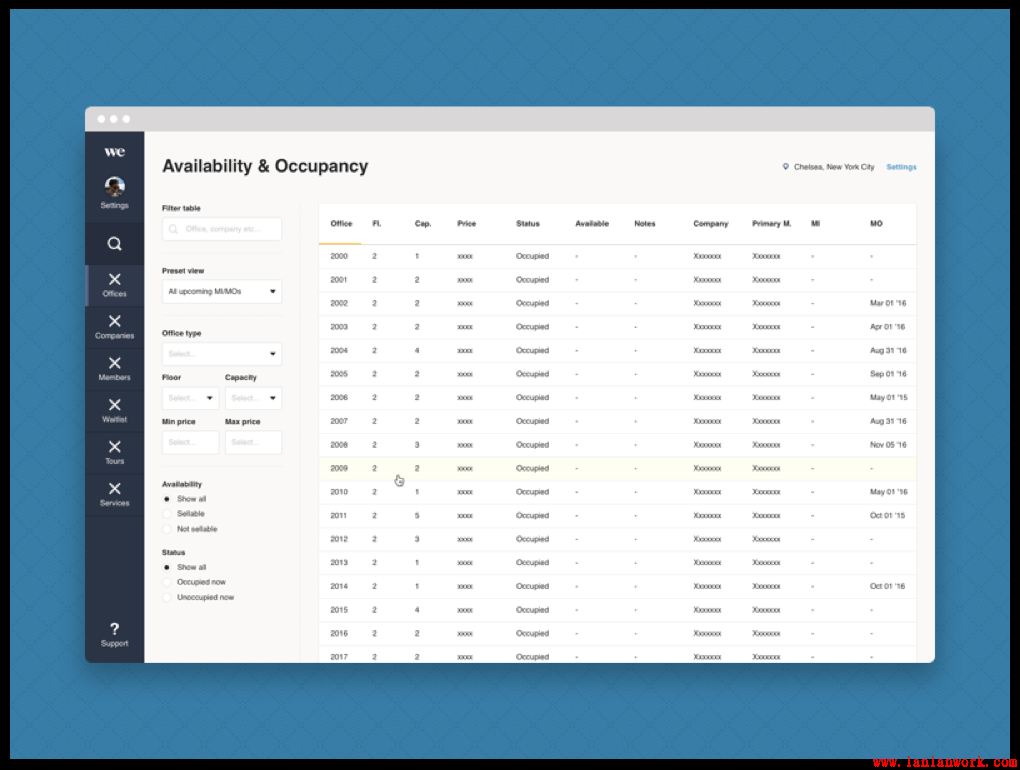This screenshot has height=770, width=1020.
Task: Select the Sellable availability option
Action: (x=167, y=514)
